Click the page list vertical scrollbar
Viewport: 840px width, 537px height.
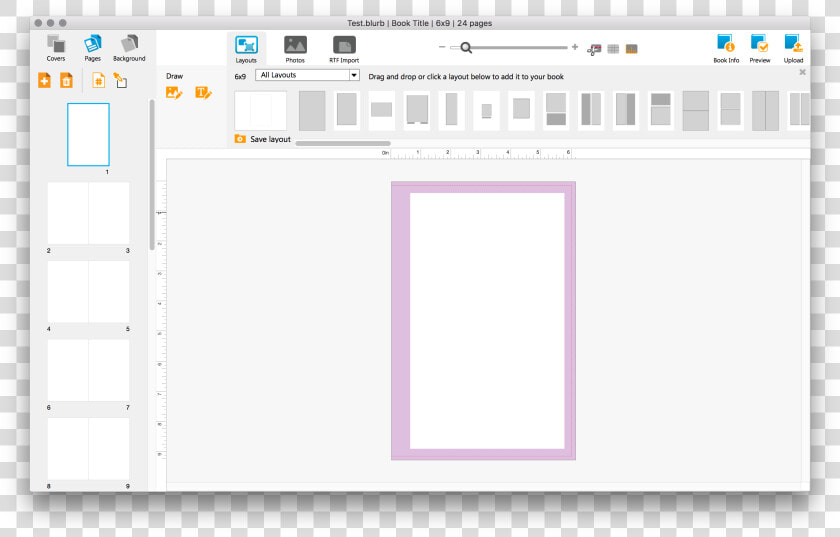click(x=152, y=175)
